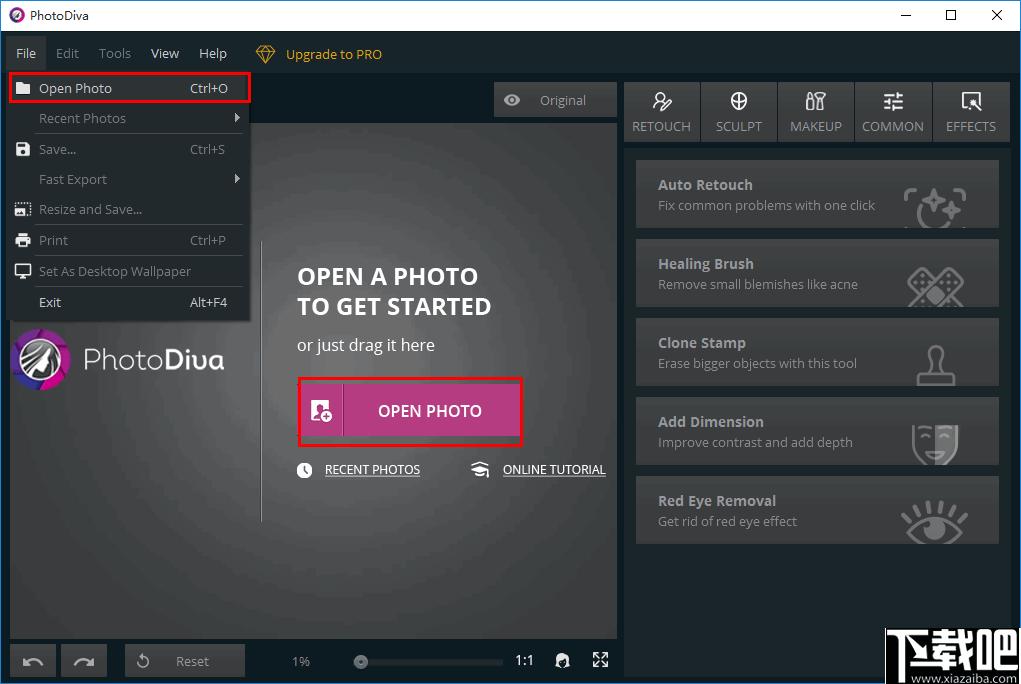Click the Upgrade to PRO diamond icon
The width and height of the screenshot is (1021, 684).
tap(265, 54)
